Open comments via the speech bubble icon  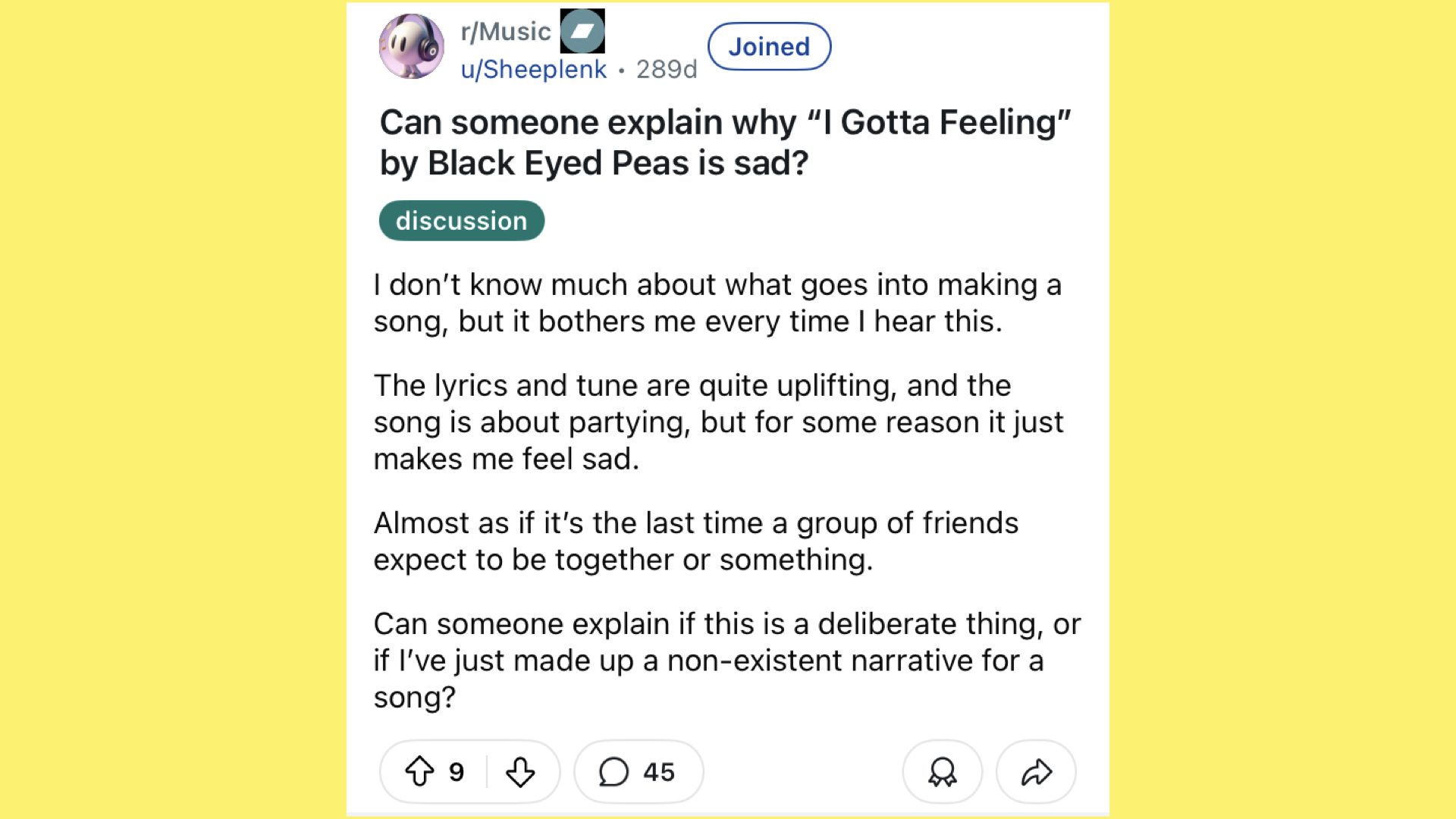coord(613,772)
